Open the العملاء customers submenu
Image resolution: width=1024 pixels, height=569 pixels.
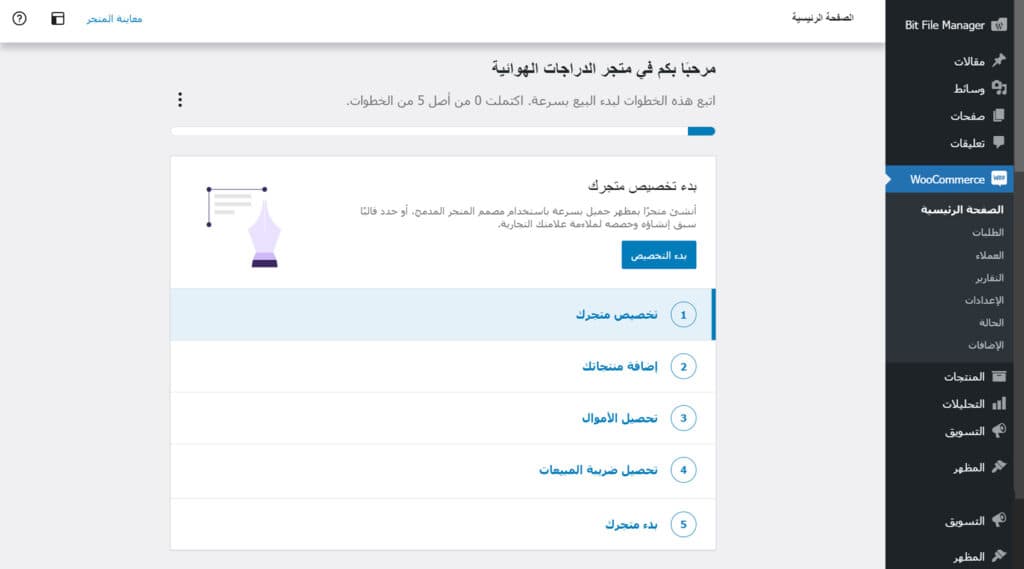click(x=989, y=255)
